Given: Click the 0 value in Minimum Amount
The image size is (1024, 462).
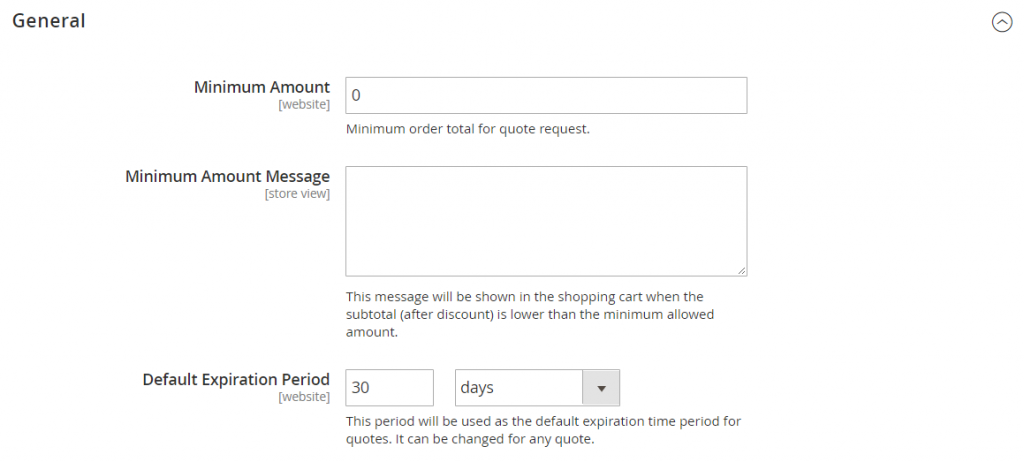Looking at the screenshot, I should tap(356, 95).
